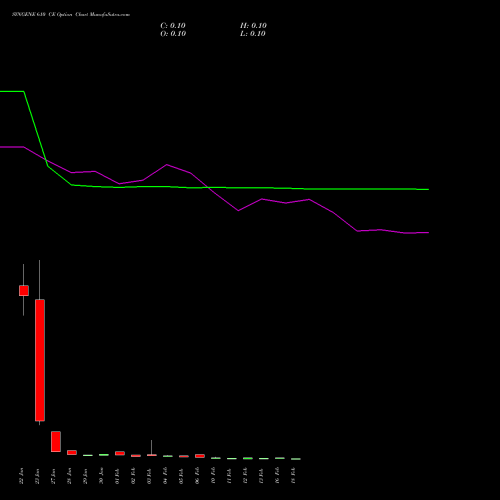Click the 10 Feb date label
Screen dimensions: 500x500
tap(214, 476)
